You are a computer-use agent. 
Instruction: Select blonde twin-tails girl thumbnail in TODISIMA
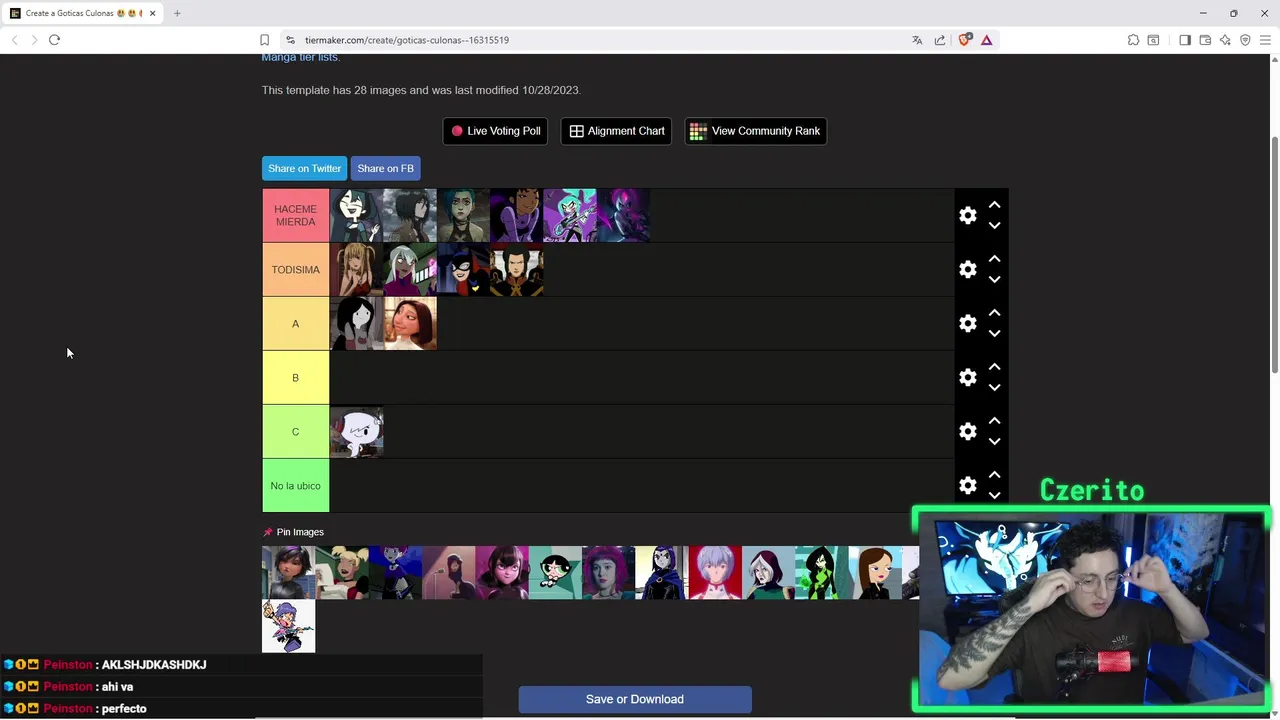tap(357, 269)
